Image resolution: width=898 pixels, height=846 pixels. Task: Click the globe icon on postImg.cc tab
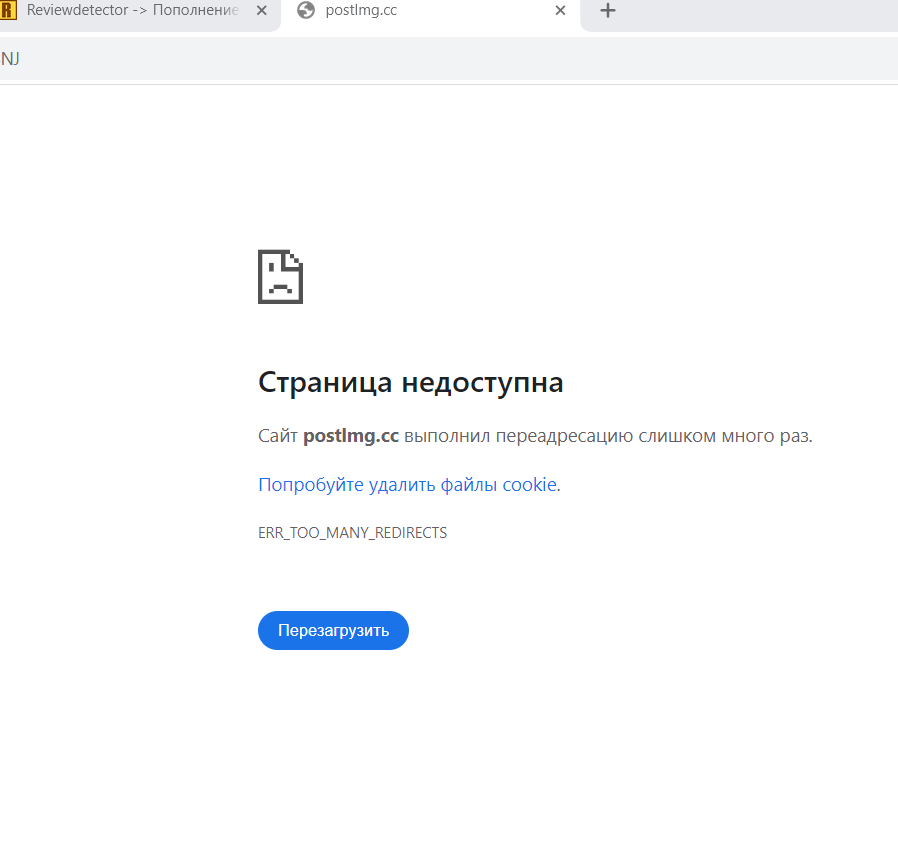(306, 10)
